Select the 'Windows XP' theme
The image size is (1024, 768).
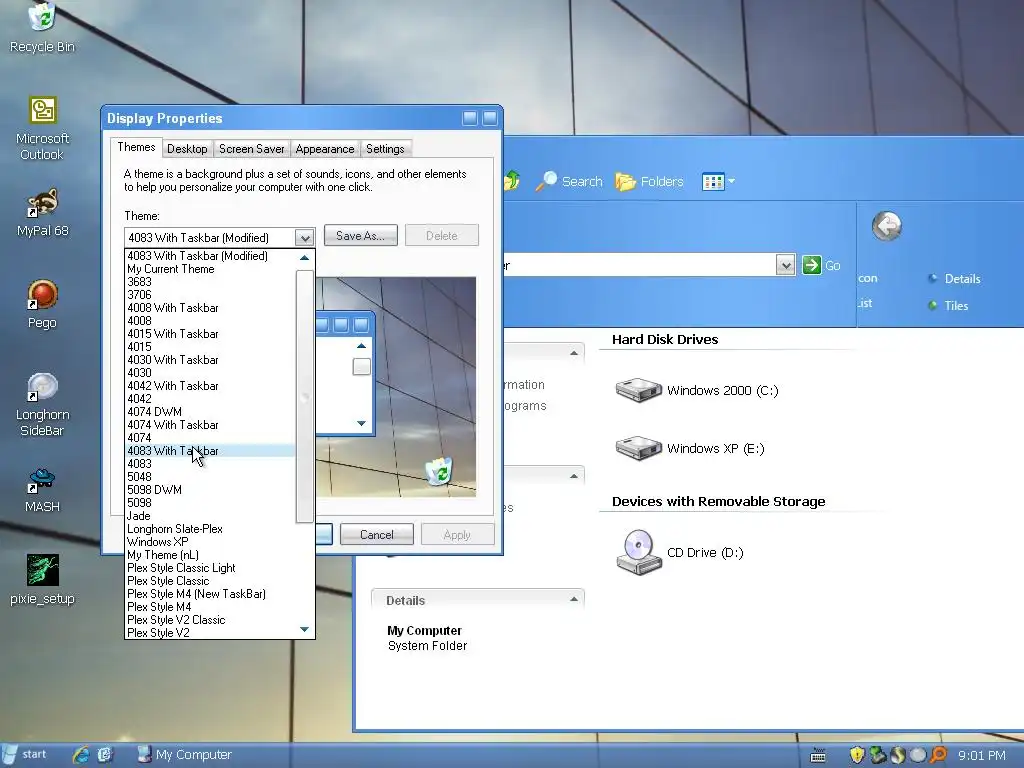coord(210,542)
